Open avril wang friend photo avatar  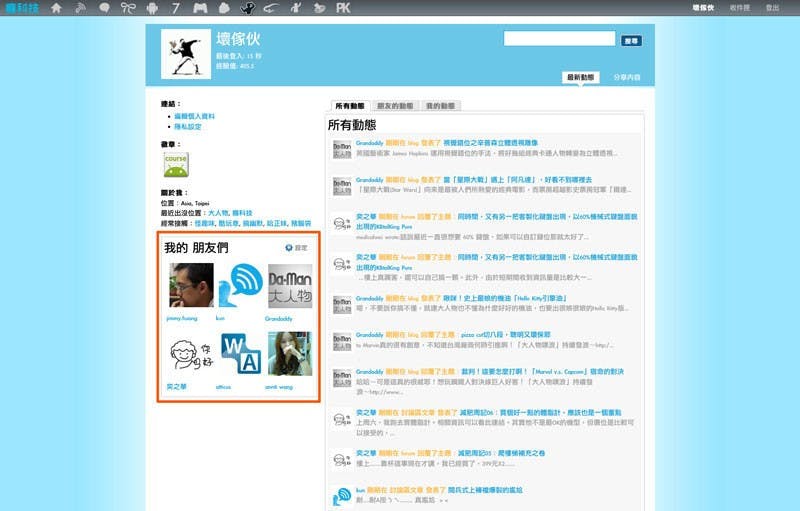(290, 354)
